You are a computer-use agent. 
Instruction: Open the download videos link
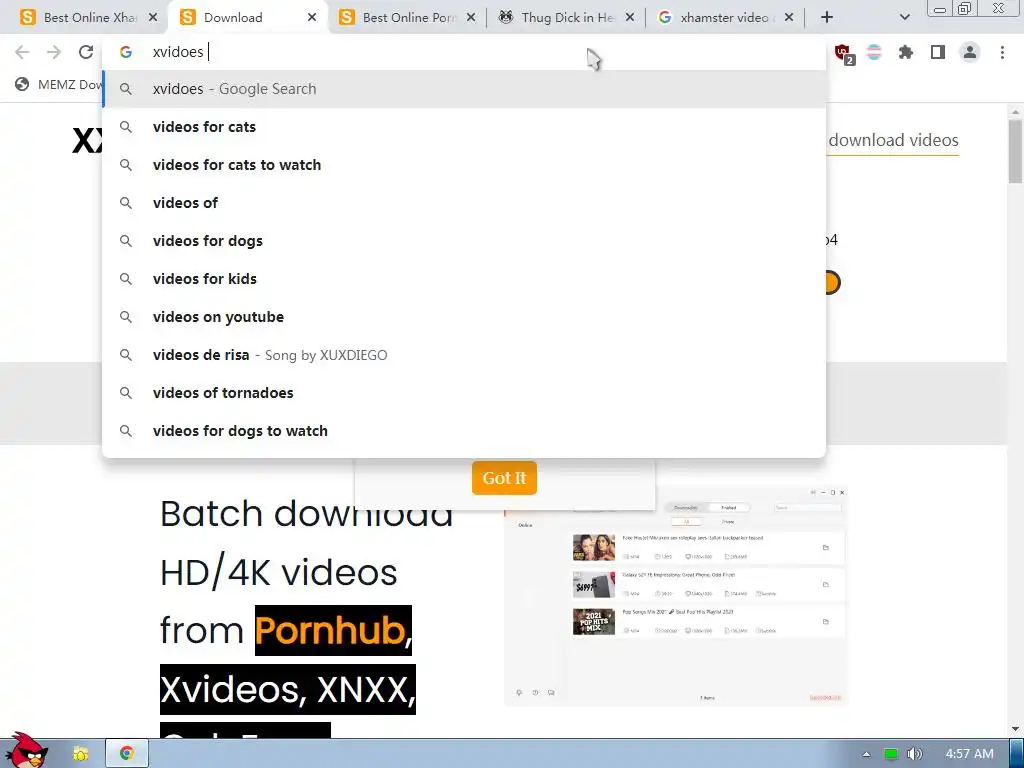pyautogui.click(x=893, y=140)
